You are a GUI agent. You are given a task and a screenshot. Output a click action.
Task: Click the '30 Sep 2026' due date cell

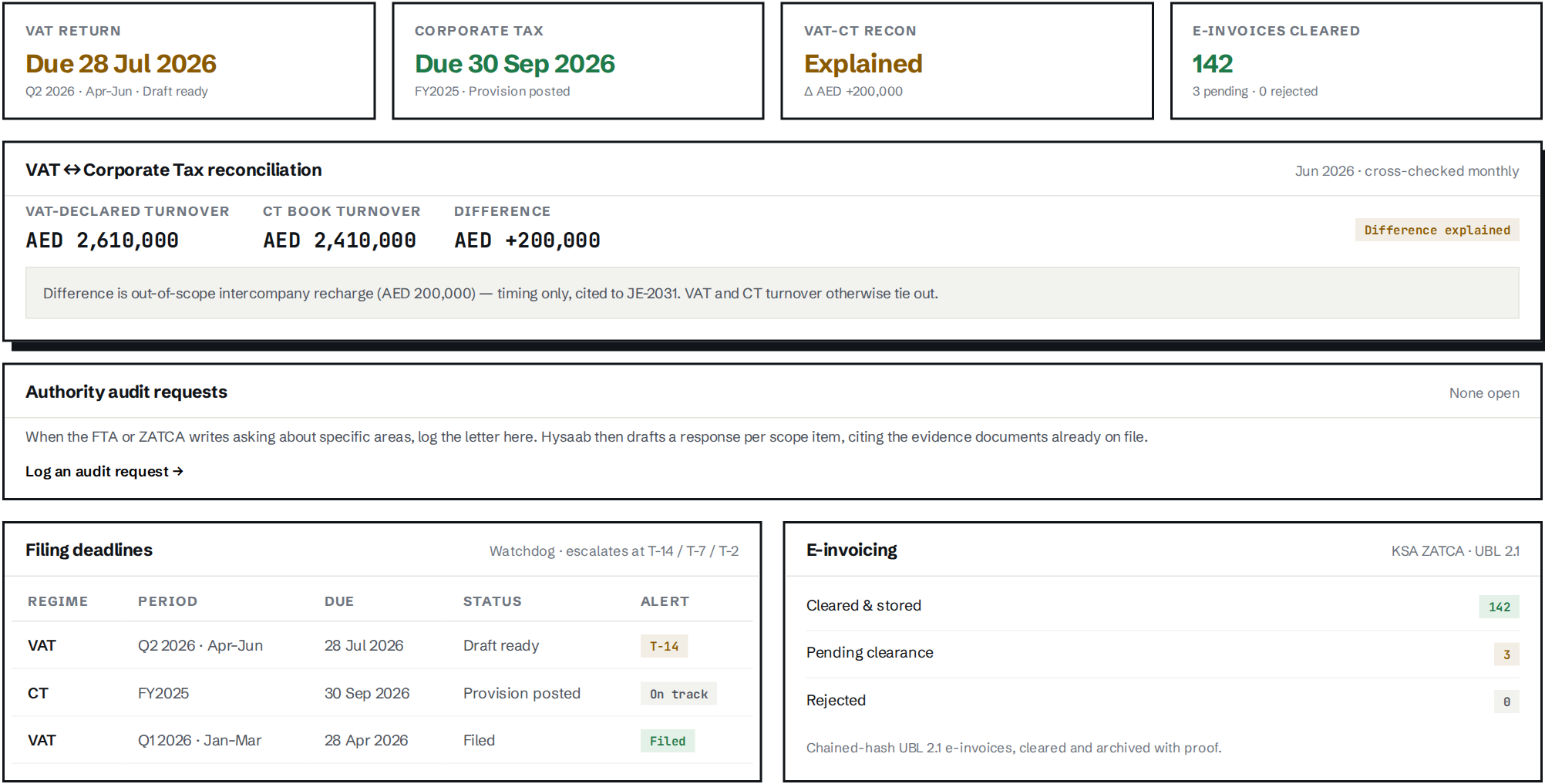coord(367,693)
